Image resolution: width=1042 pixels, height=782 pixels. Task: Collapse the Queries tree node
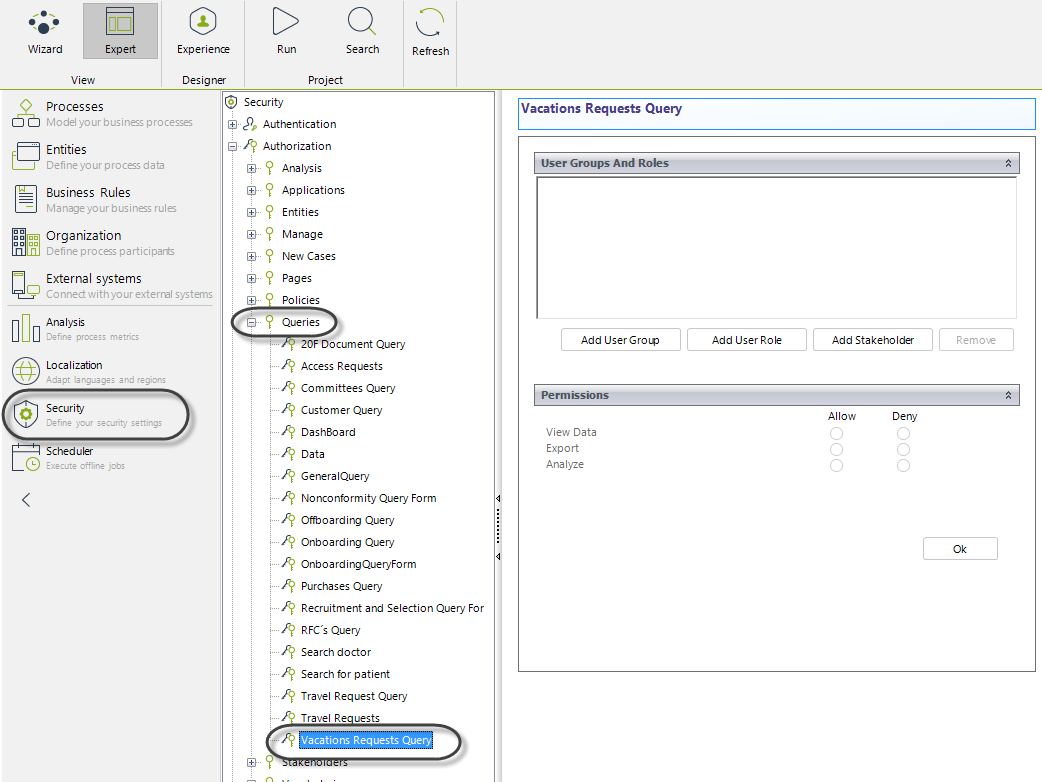[252, 323]
